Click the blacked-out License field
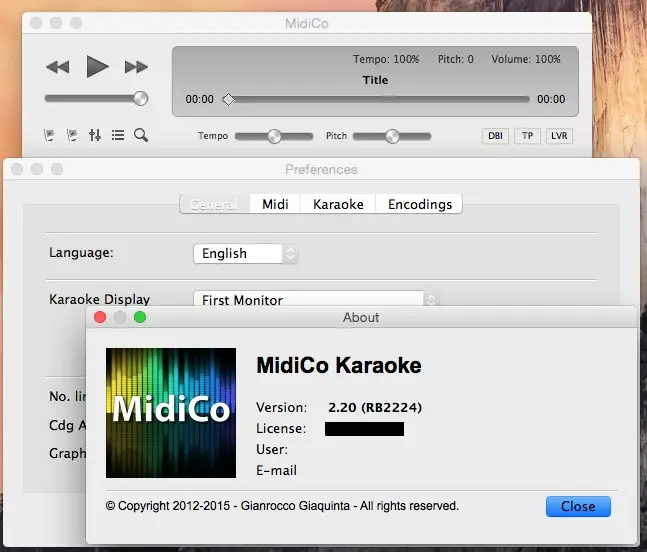Viewport: 647px width, 552px height. click(x=364, y=429)
